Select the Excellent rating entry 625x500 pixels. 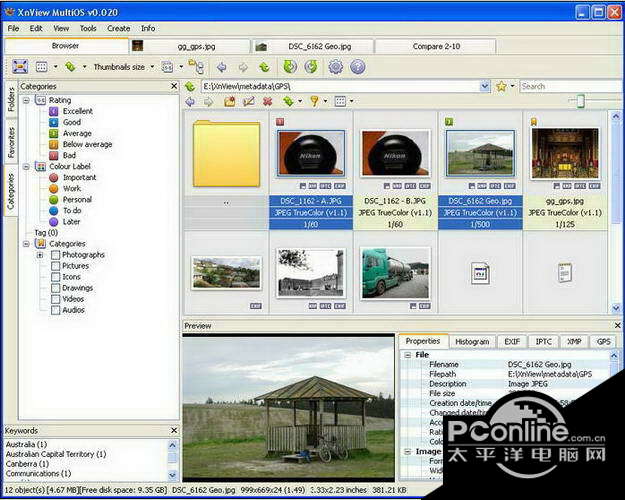coord(79,111)
